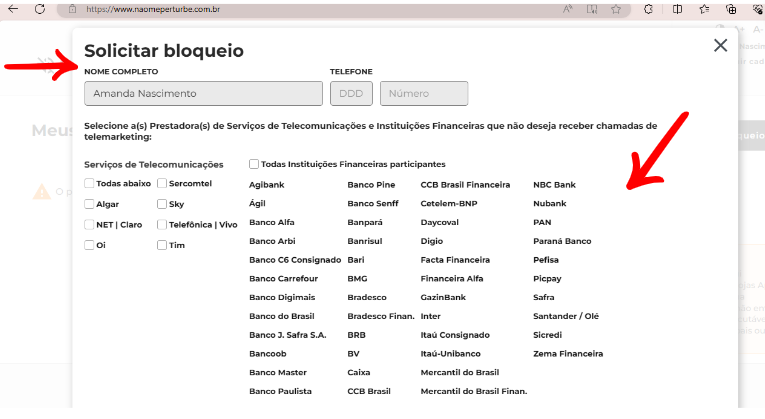Click Banco J. Safra S.A. entry
Image resolution: width=765 pixels, height=419 pixels.
tap(288, 335)
